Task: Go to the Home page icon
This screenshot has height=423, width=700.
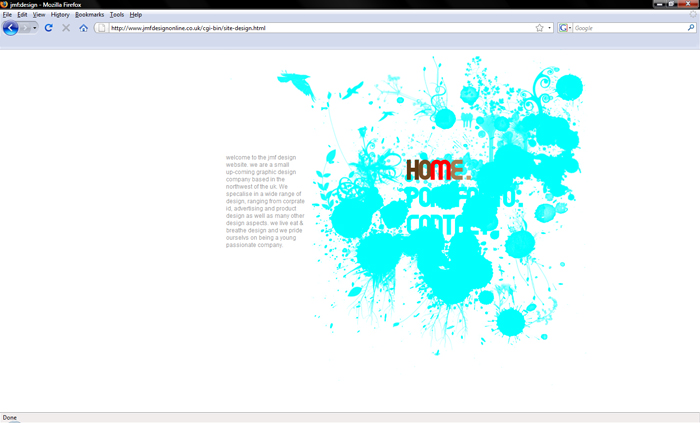Action: pos(83,28)
